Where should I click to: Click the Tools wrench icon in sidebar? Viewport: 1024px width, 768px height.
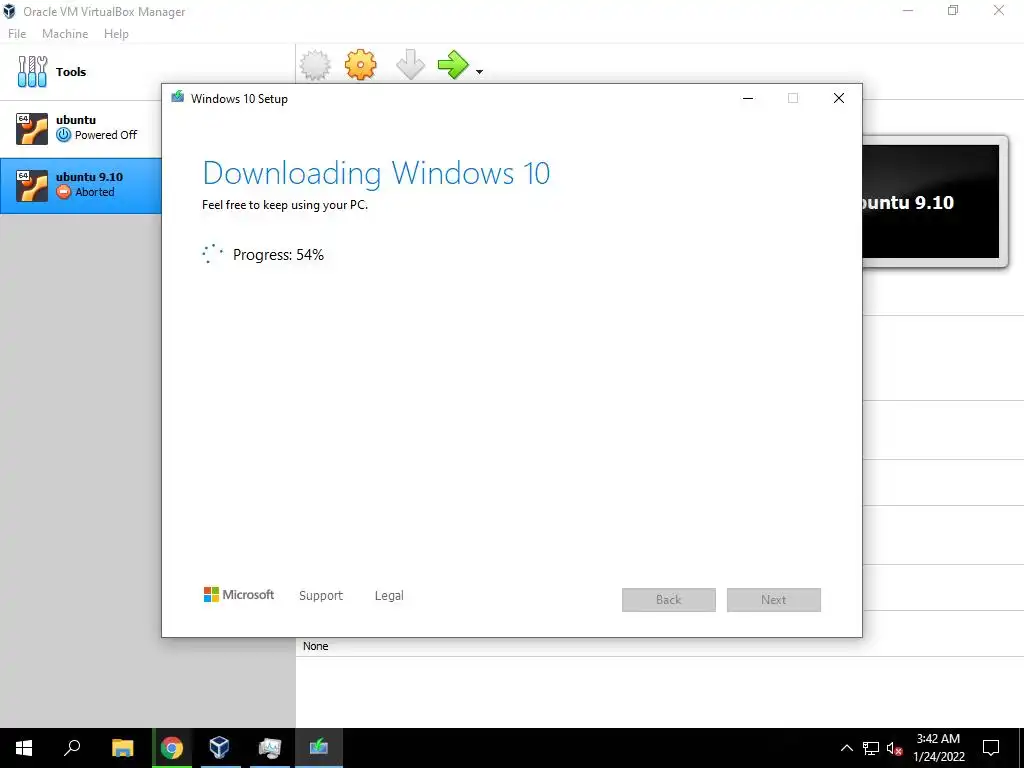click(x=32, y=71)
